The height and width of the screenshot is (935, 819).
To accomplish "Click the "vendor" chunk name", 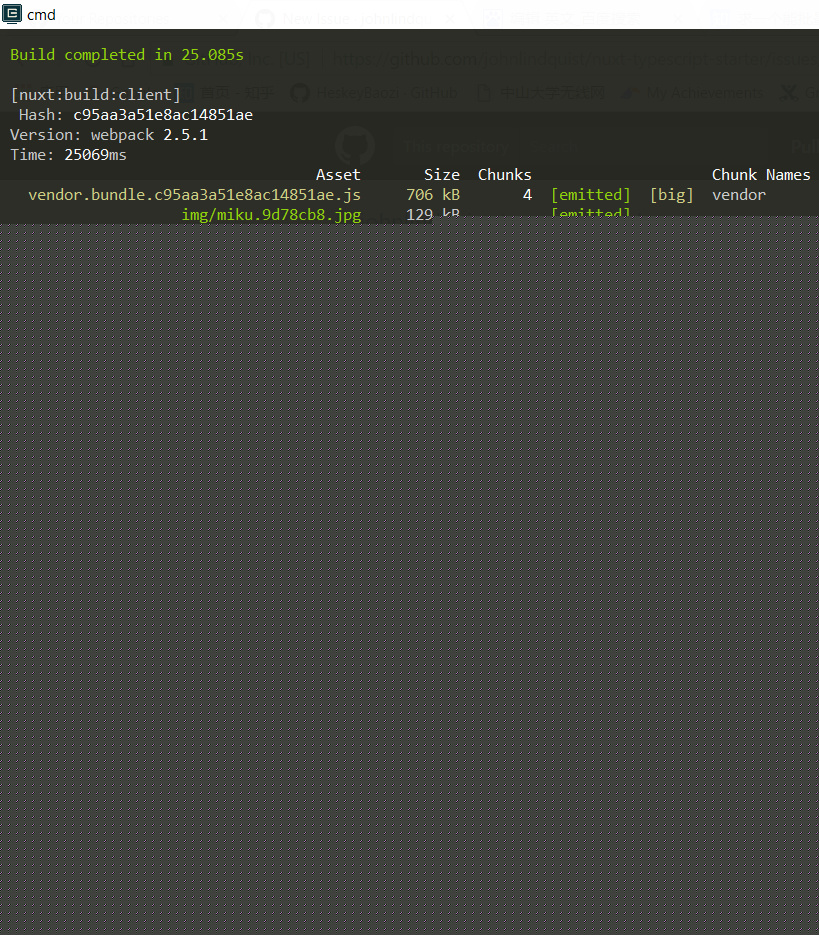I will [x=739, y=195].
